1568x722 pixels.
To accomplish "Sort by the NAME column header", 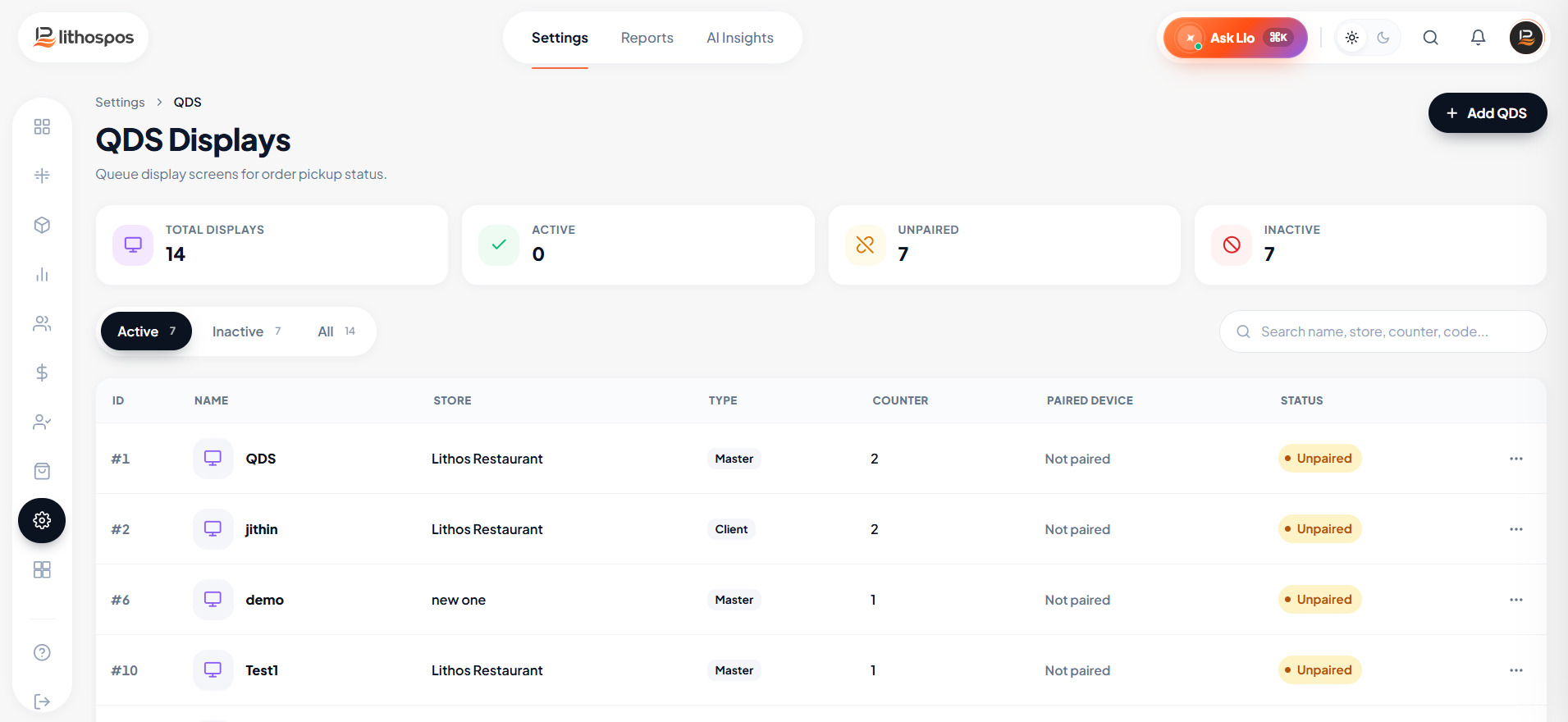I will pos(212,400).
